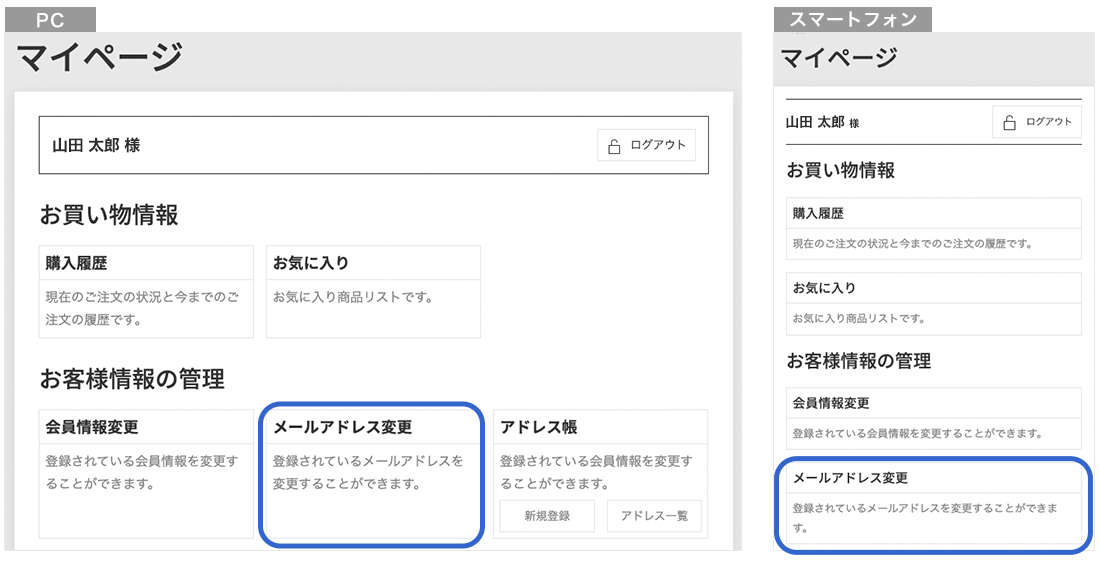The height and width of the screenshot is (570, 1100).
Task: Click the スマートフォン tab label
Action: click(x=853, y=20)
